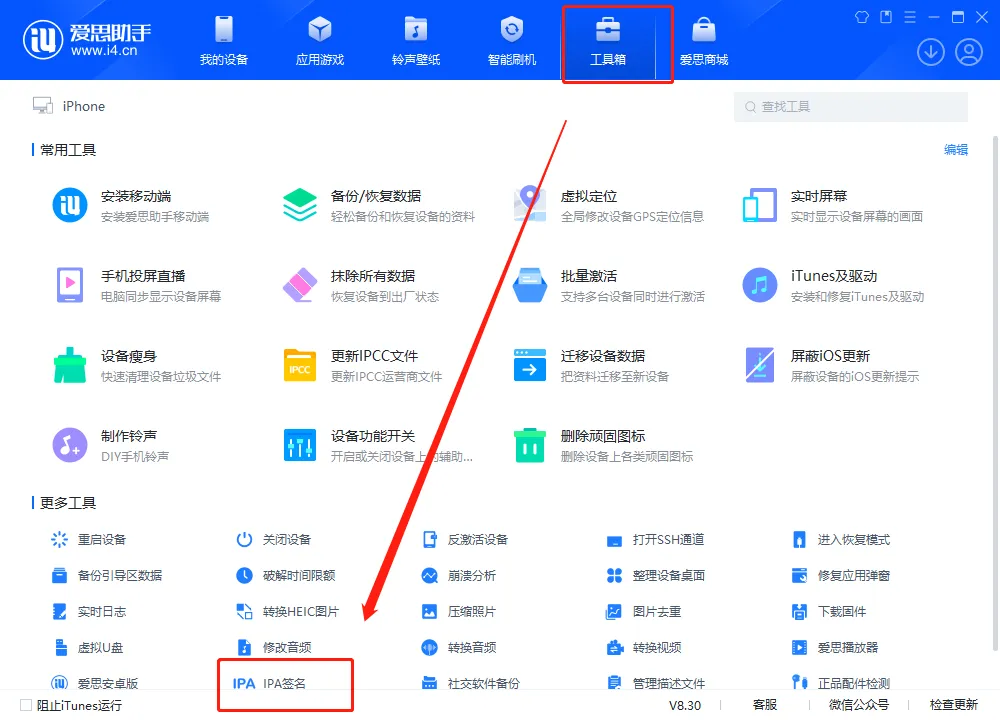Screen dimensions: 1000x720
Task: Open 更新IPCC文件 icon
Action: 300,365
